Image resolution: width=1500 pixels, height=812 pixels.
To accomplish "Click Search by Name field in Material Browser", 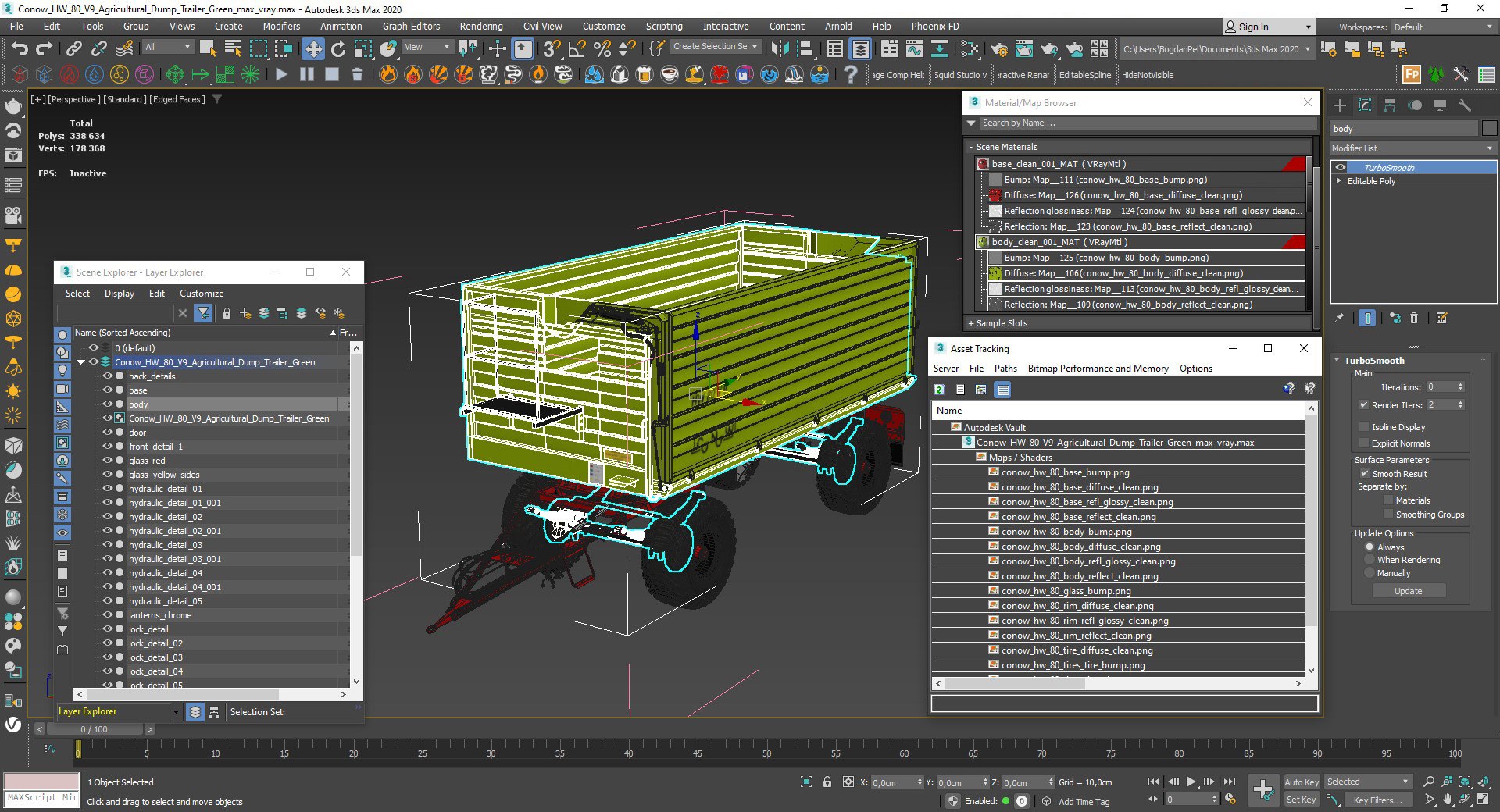I will click(x=1148, y=123).
